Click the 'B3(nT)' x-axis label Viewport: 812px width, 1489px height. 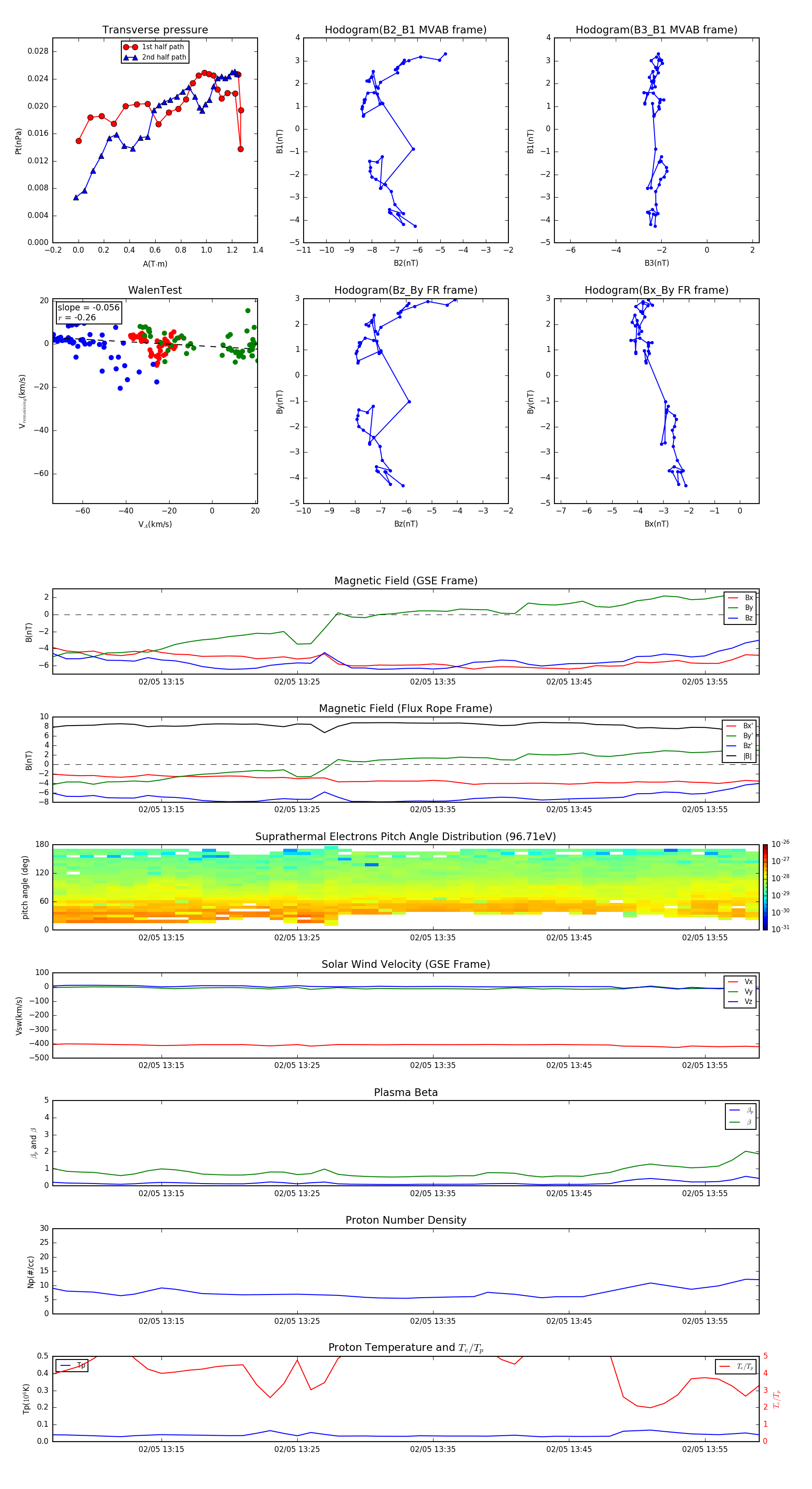[x=656, y=263]
